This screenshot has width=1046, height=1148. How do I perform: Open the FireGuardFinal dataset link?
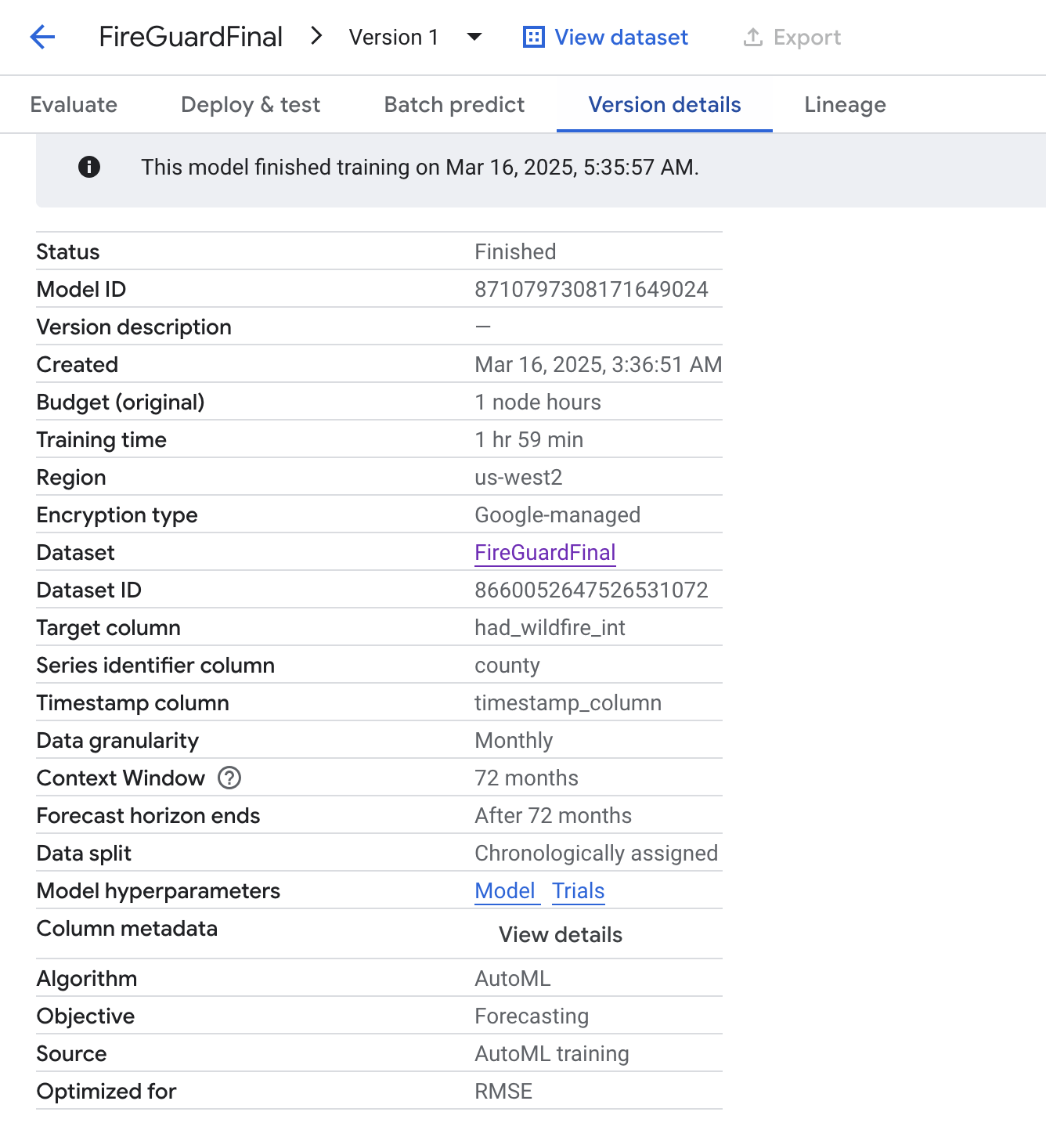pyautogui.click(x=545, y=553)
